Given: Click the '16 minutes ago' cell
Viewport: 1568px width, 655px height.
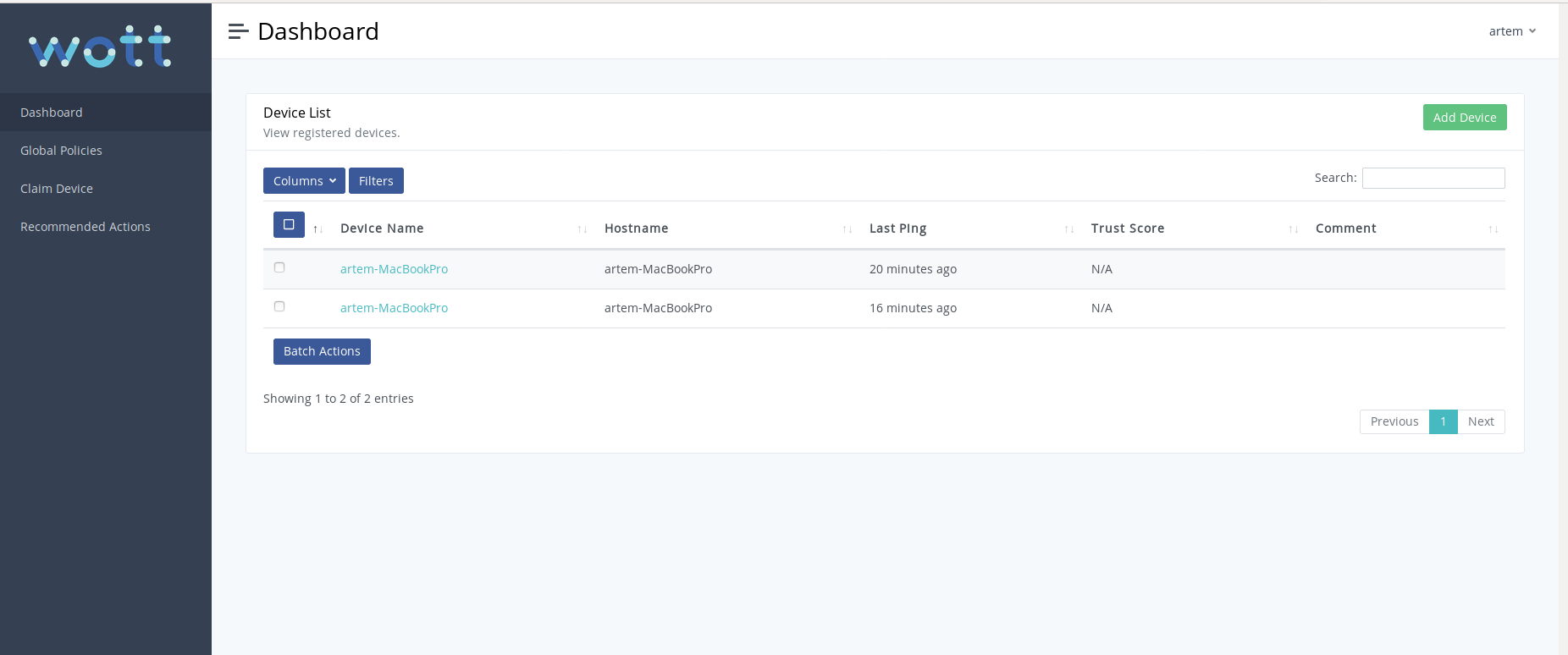Looking at the screenshot, I should tap(913, 308).
